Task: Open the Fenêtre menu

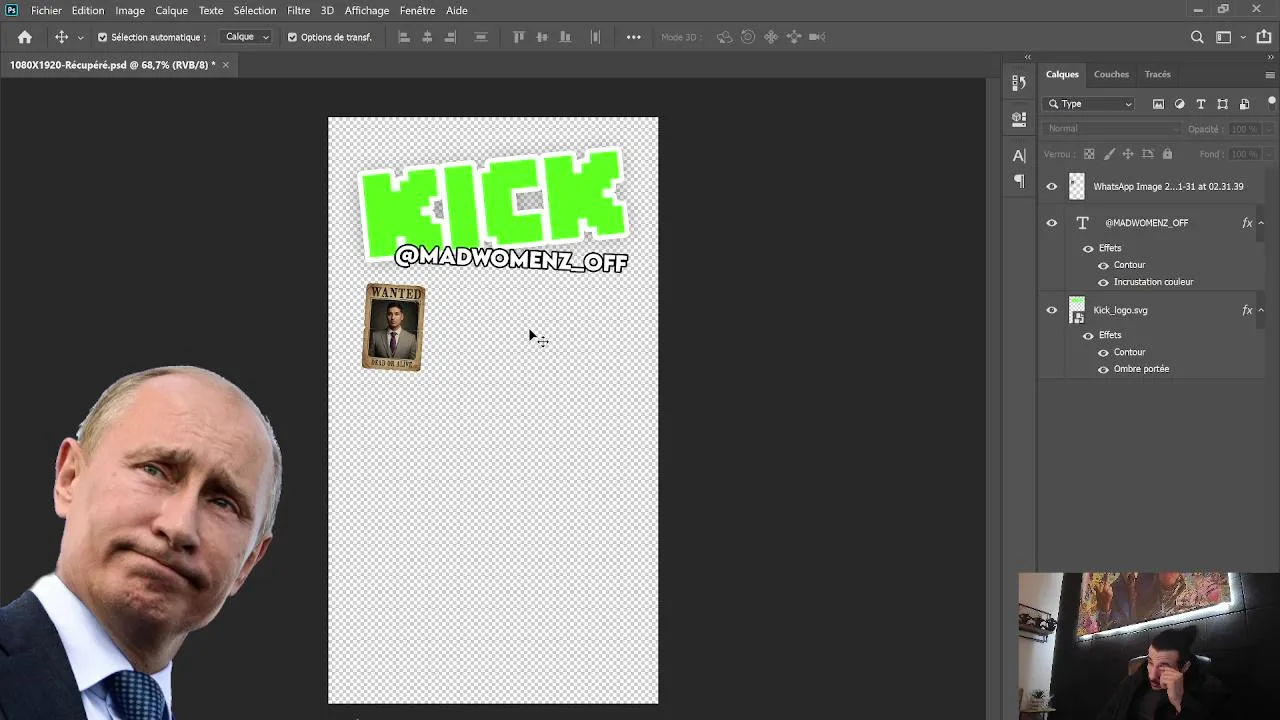Action: click(417, 10)
